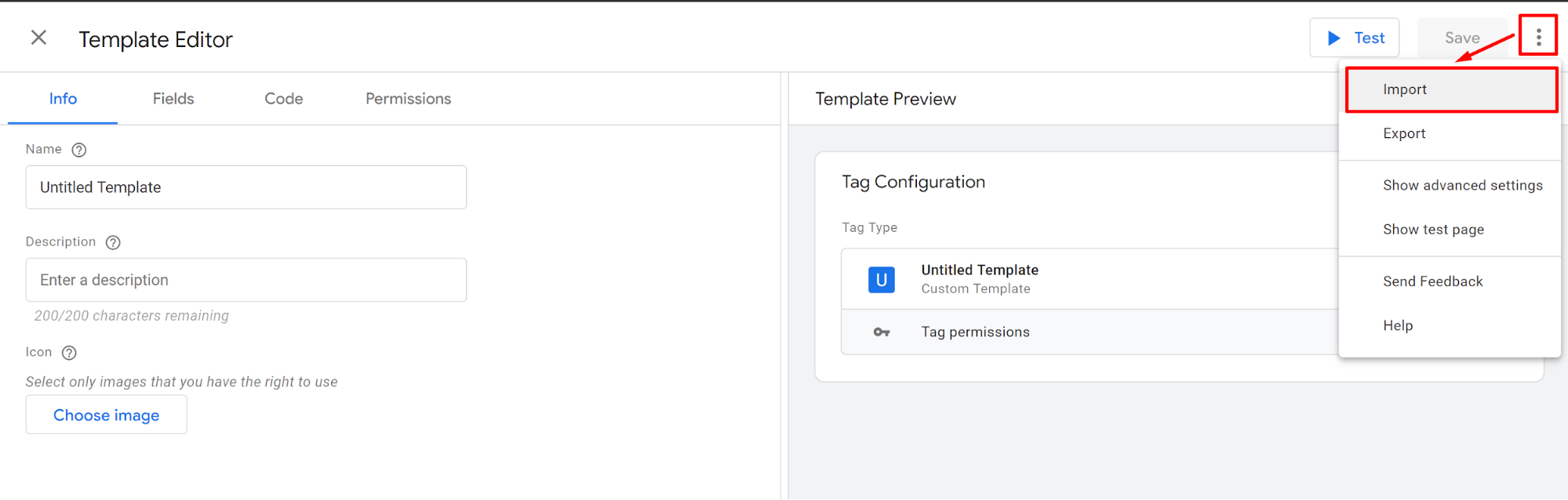1568x500 pixels.
Task: Select Show test page menu item
Action: [x=1433, y=230]
